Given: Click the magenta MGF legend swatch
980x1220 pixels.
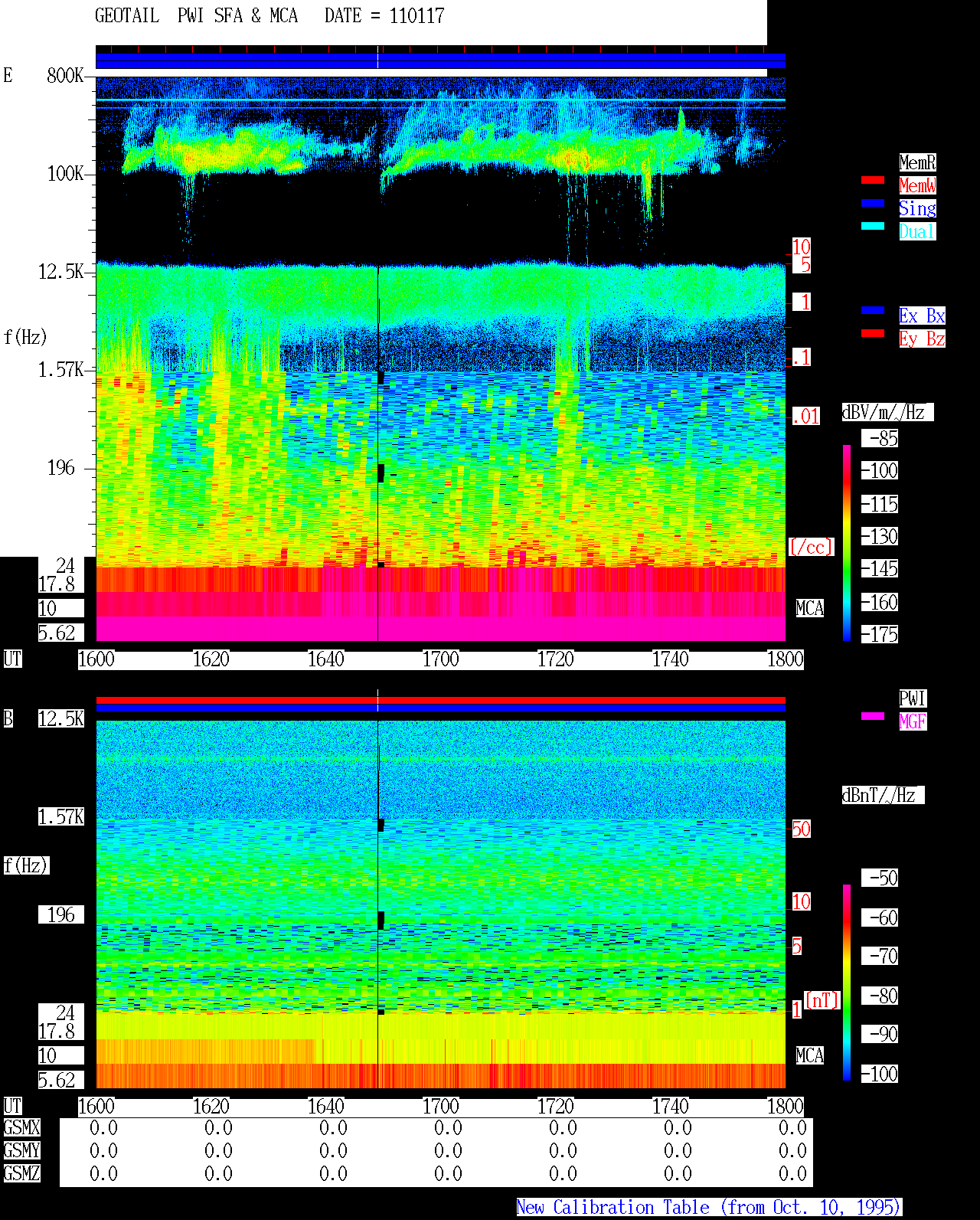Looking at the screenshot, I should [x=873, y=716].
